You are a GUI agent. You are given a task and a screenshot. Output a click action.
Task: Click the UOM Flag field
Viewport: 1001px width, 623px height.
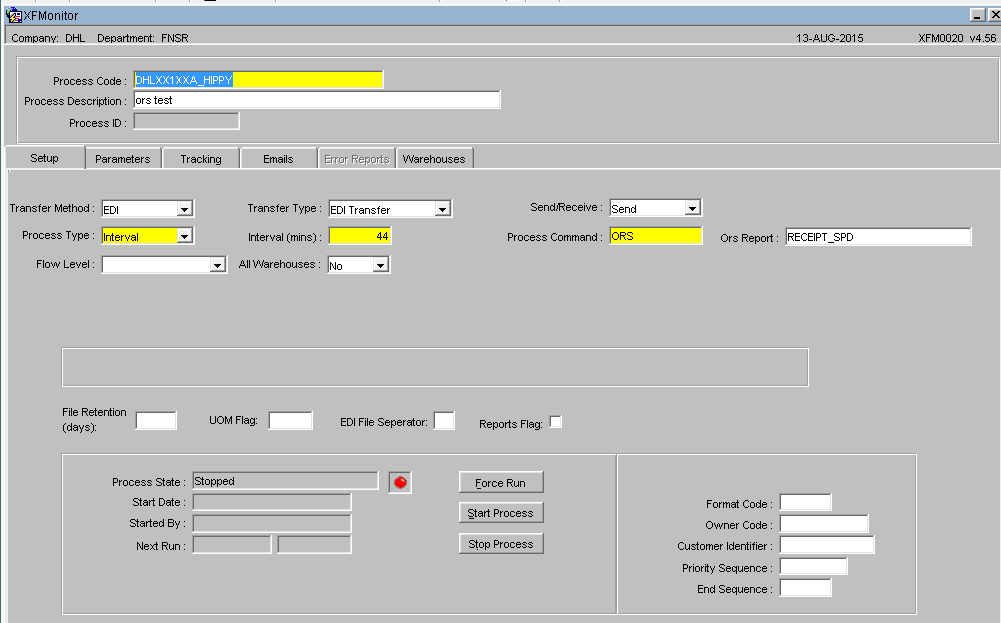point(290,421)
